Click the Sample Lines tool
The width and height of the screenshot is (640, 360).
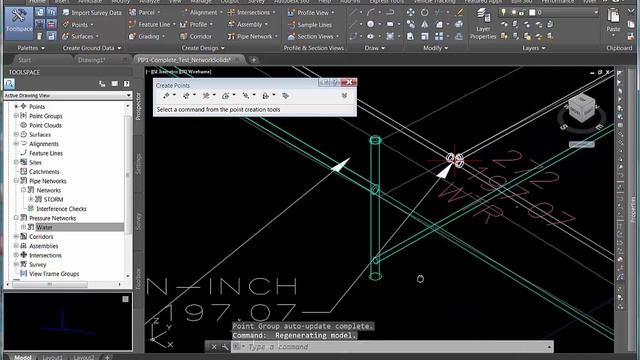pos(309,25)
